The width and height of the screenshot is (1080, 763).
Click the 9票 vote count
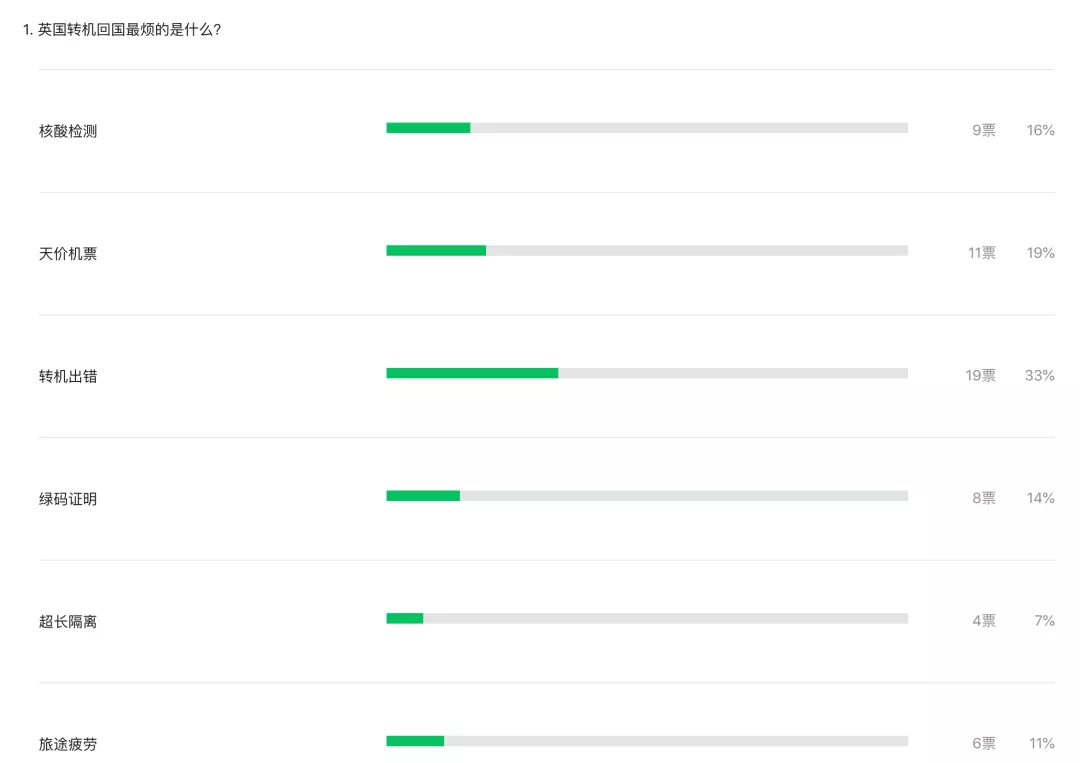(983, 130)
